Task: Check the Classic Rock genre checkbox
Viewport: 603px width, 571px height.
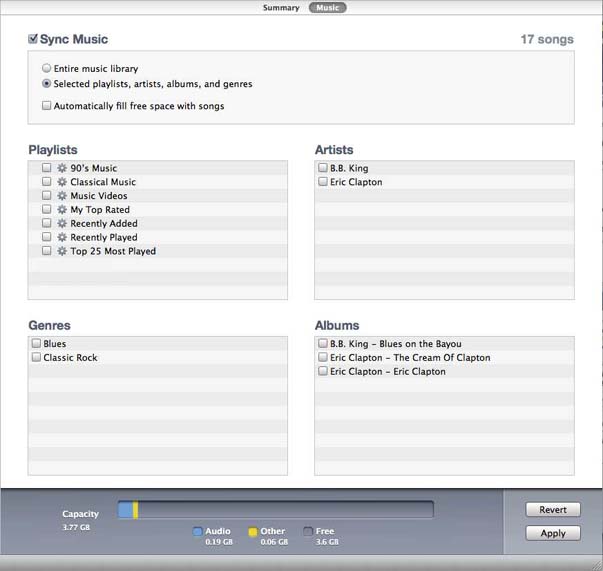Action: [36, 357]
